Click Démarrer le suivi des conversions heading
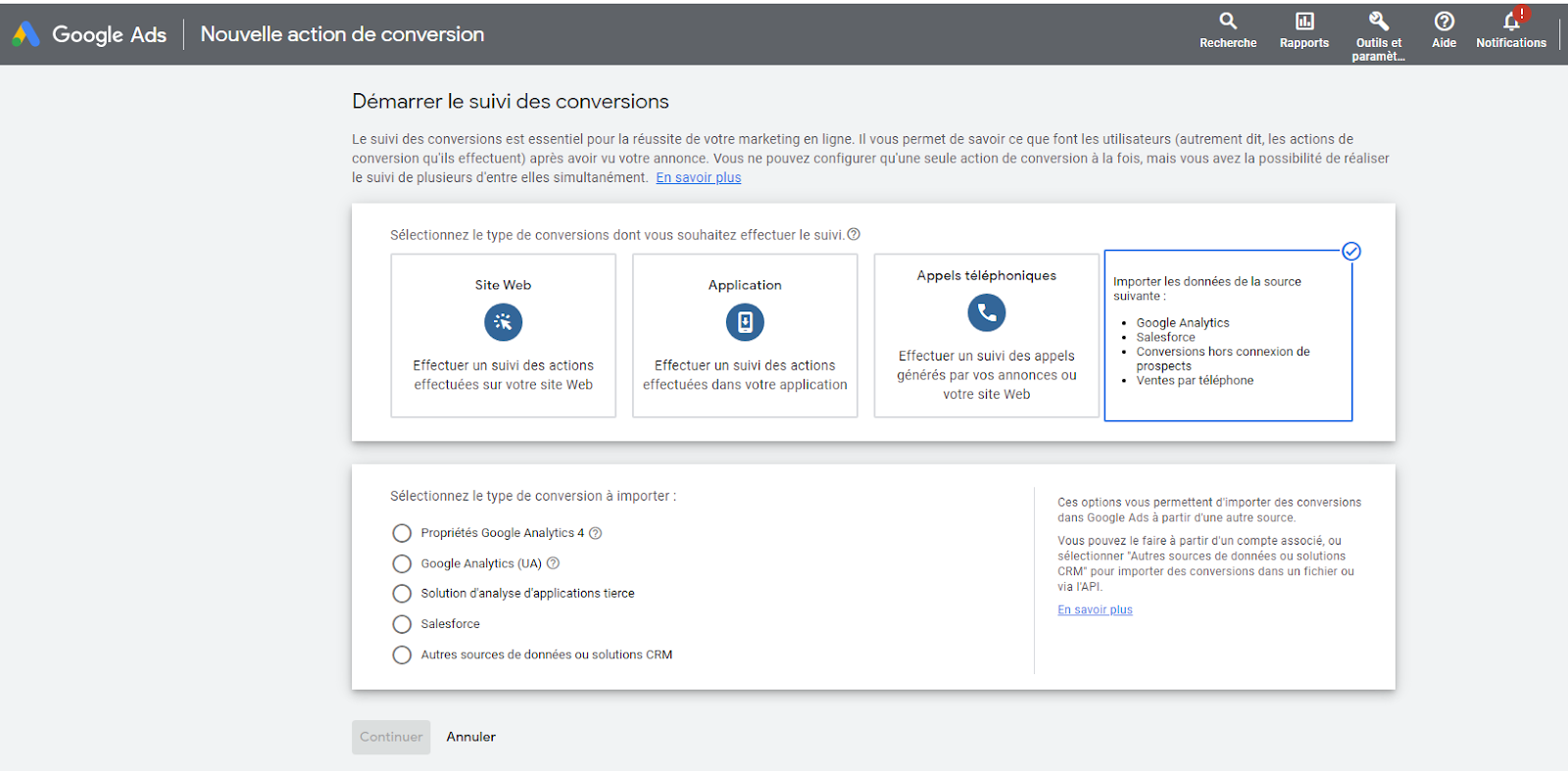 (x=511, y=101)
